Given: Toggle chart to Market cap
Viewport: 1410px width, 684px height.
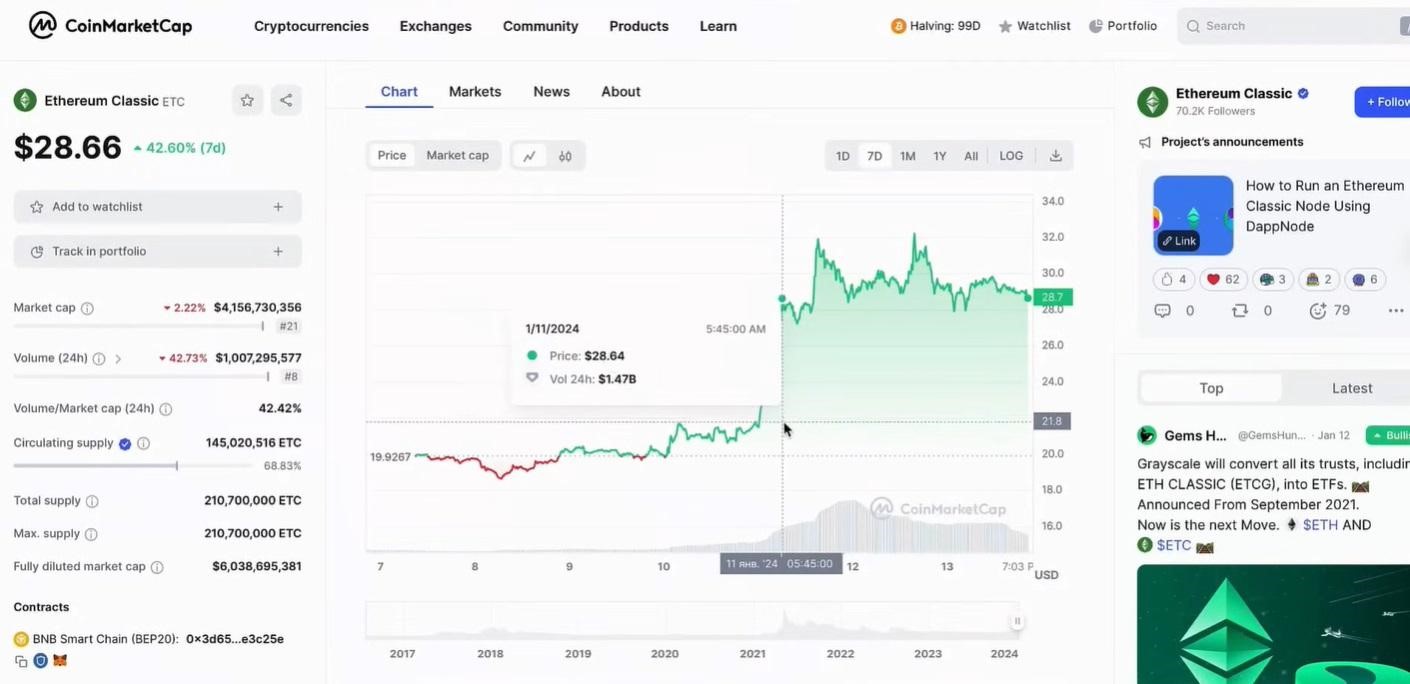Looking at the screenshot, I should tap(457, 155).
